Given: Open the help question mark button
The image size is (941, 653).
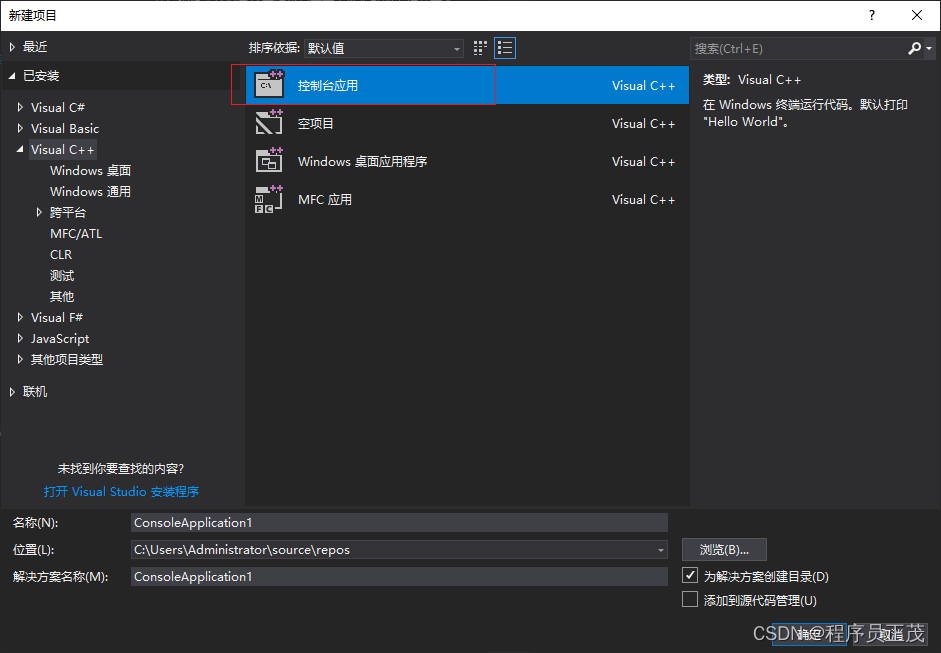Looking at the screenshot, I should click(872, 15).
